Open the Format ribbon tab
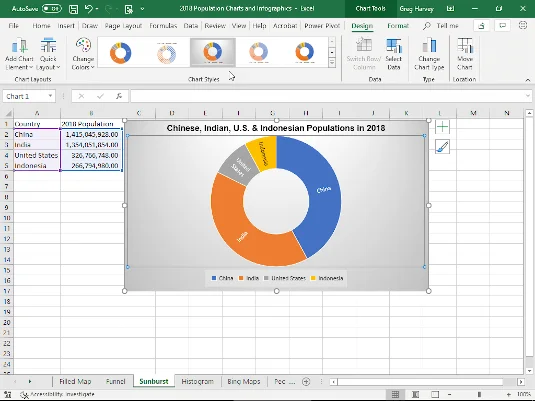This screenshot has height=401, width=535. pyautogui.click(x=398, y=26)
